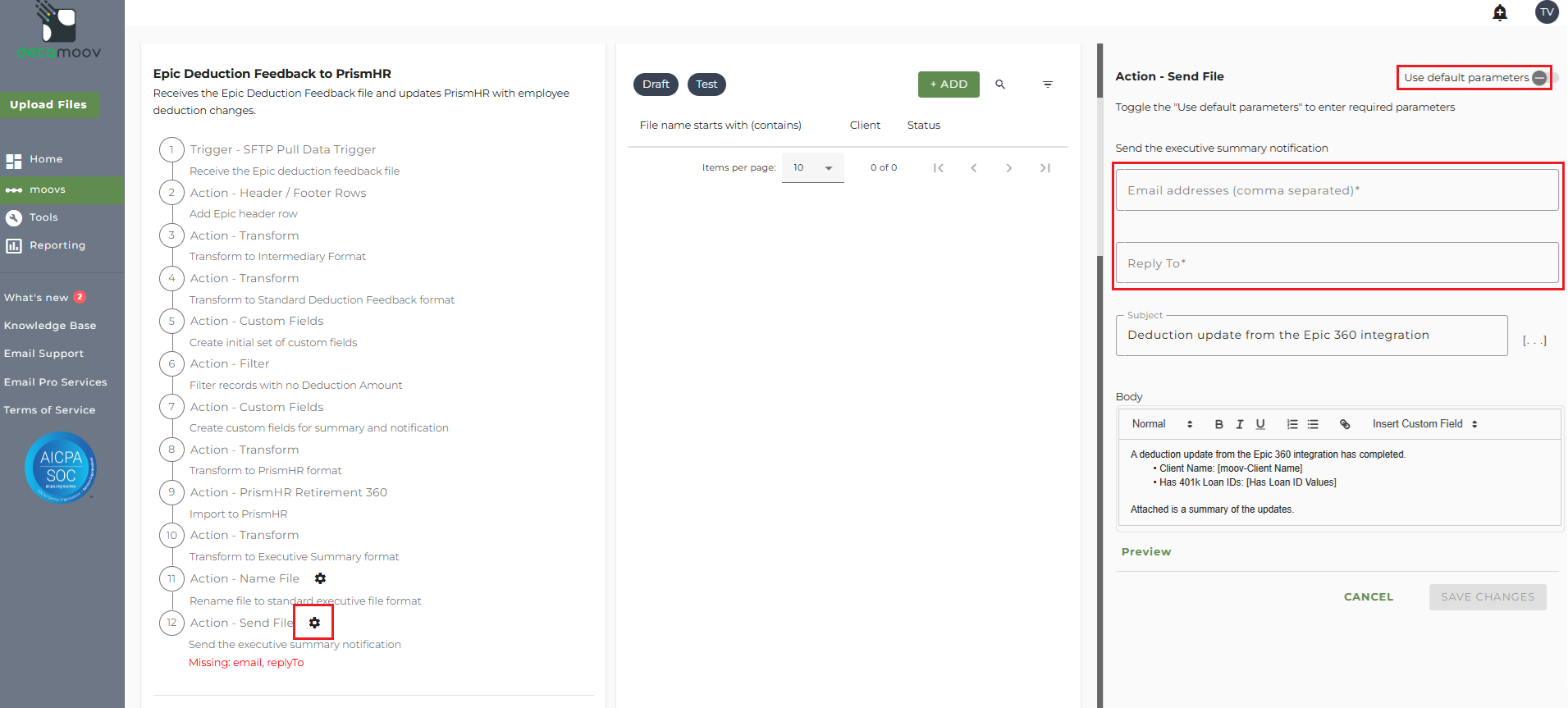Toggle Use default parameters switch
The height and width of the screenshot is (708, 1568).
coord(1545,78)
